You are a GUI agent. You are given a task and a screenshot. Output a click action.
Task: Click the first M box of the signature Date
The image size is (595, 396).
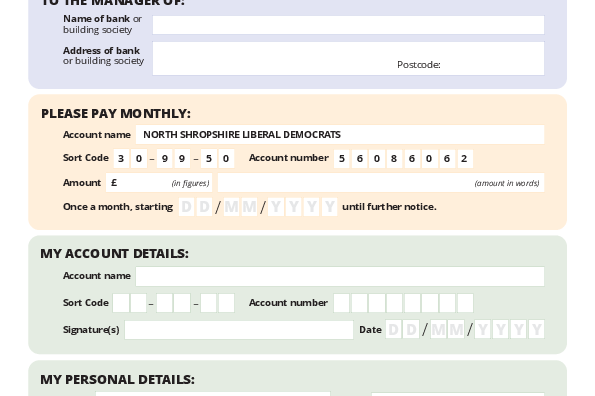coord(438,329)
